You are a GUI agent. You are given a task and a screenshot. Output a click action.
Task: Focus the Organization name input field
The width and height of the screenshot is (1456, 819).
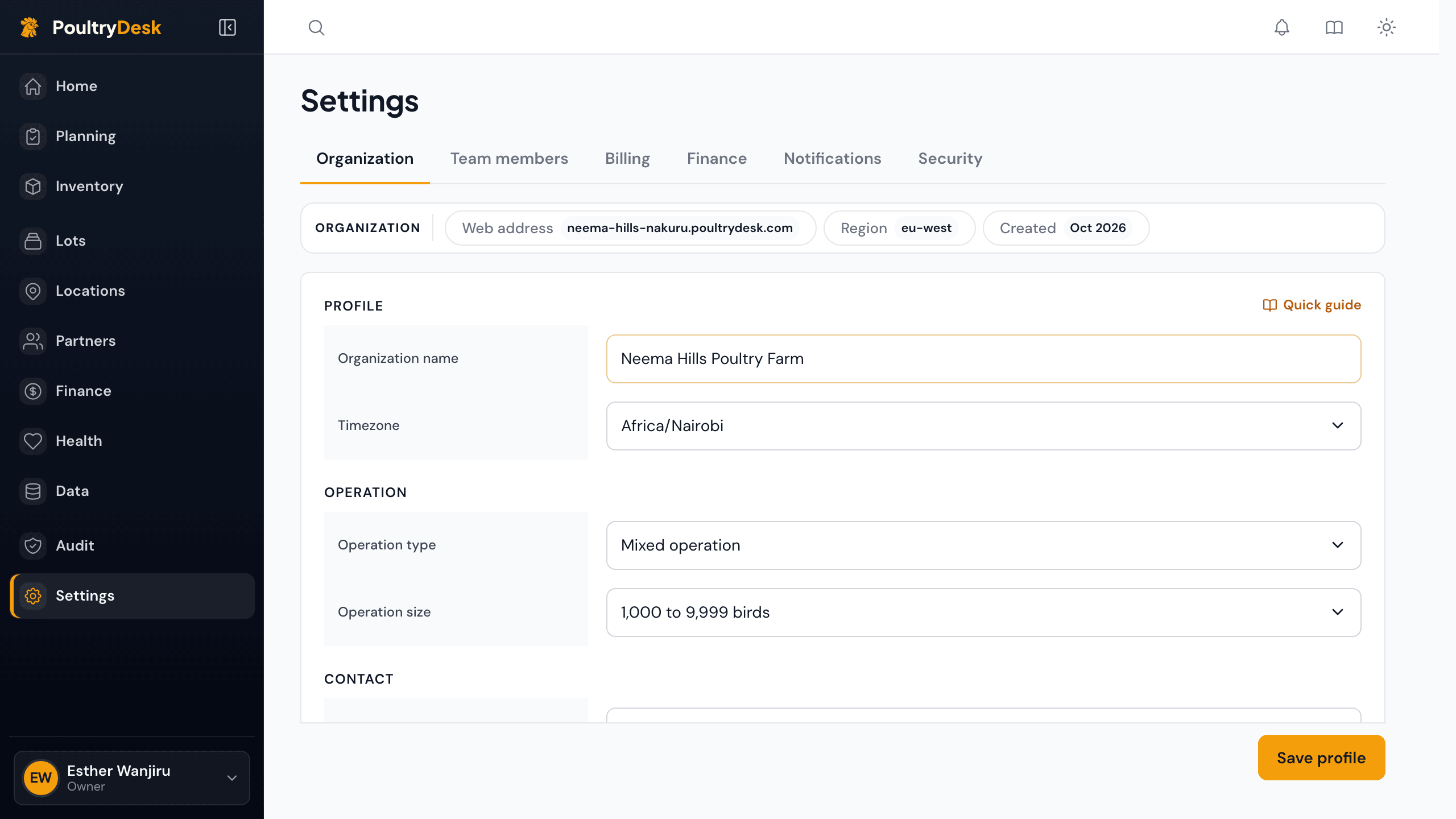pos(983,359)
